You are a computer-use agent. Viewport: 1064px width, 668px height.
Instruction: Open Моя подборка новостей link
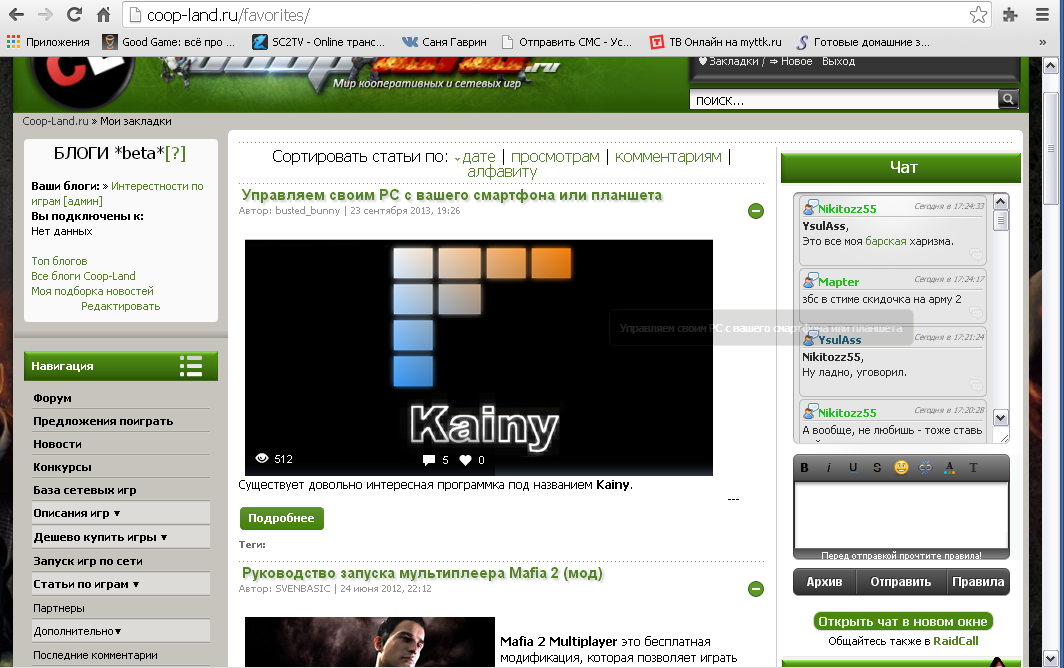pos(92,291)
